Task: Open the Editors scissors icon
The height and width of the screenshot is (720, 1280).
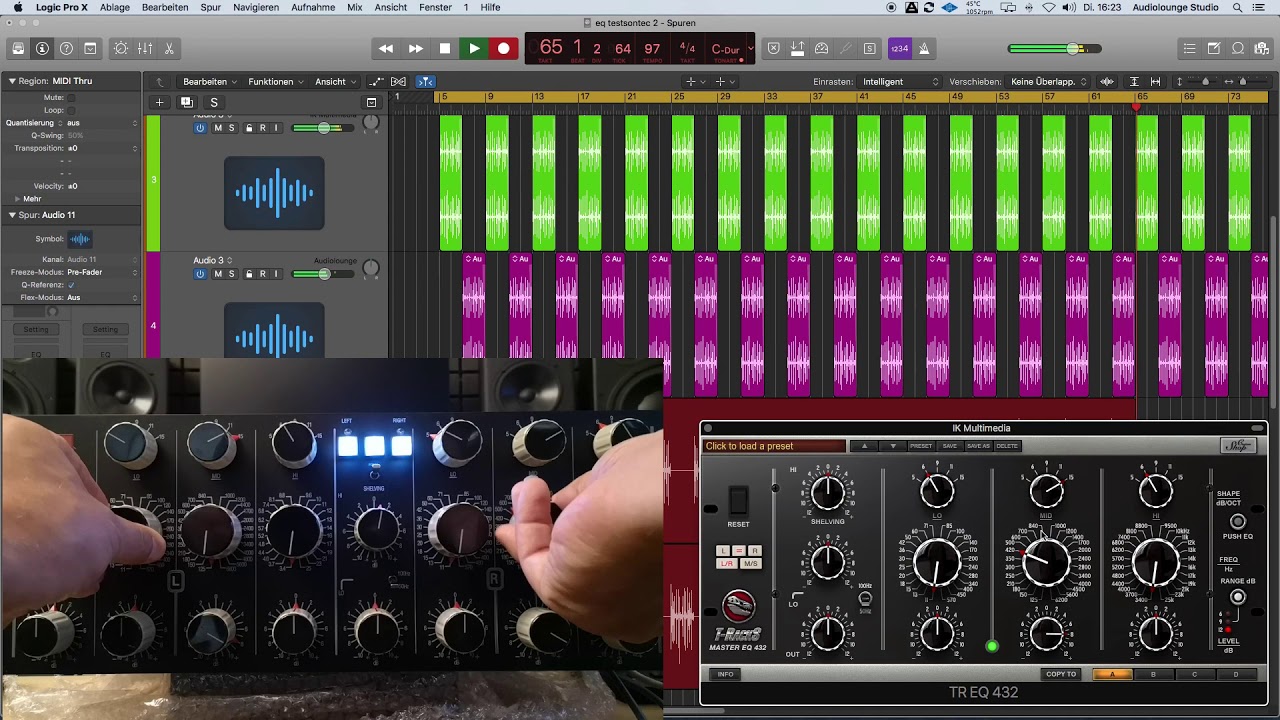Action: click(169, 48)
